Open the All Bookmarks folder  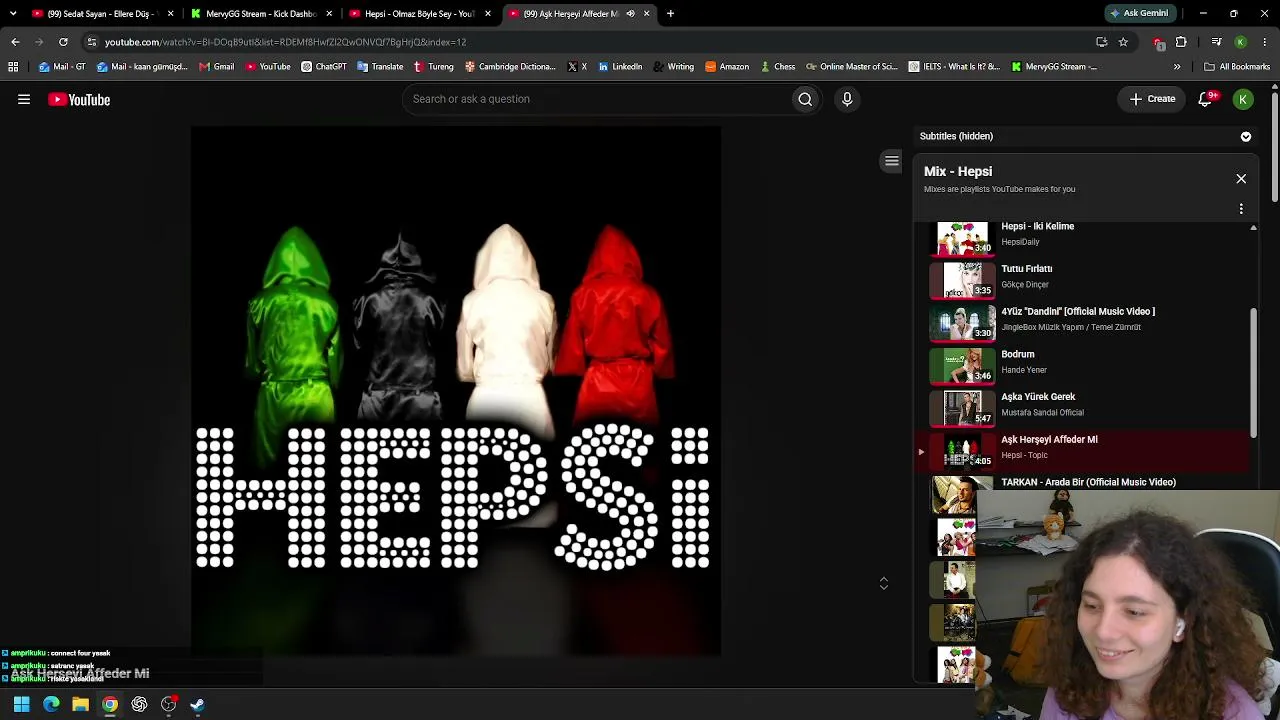tap(1237, 67)
